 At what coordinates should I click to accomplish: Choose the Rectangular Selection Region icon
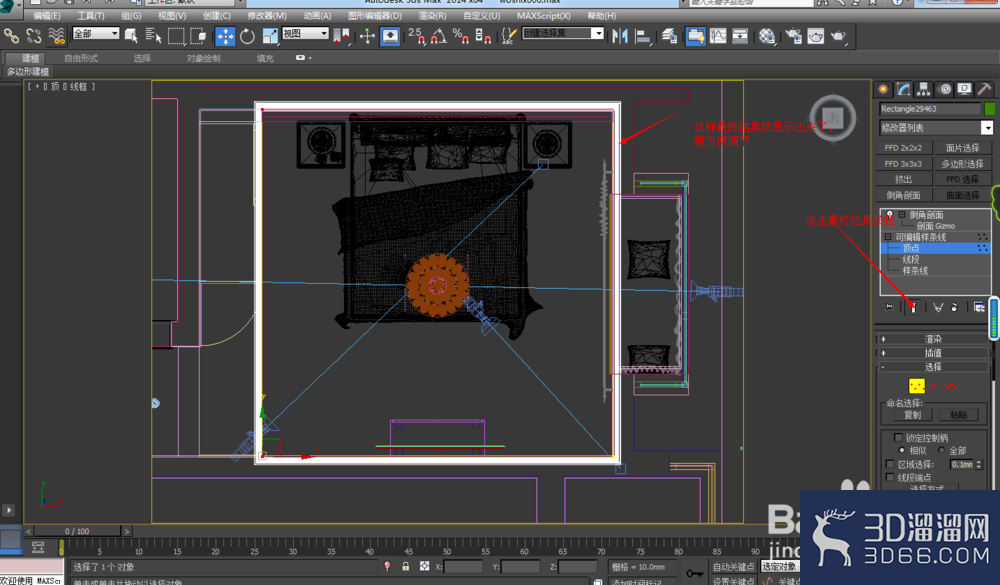tap(175, 36)
